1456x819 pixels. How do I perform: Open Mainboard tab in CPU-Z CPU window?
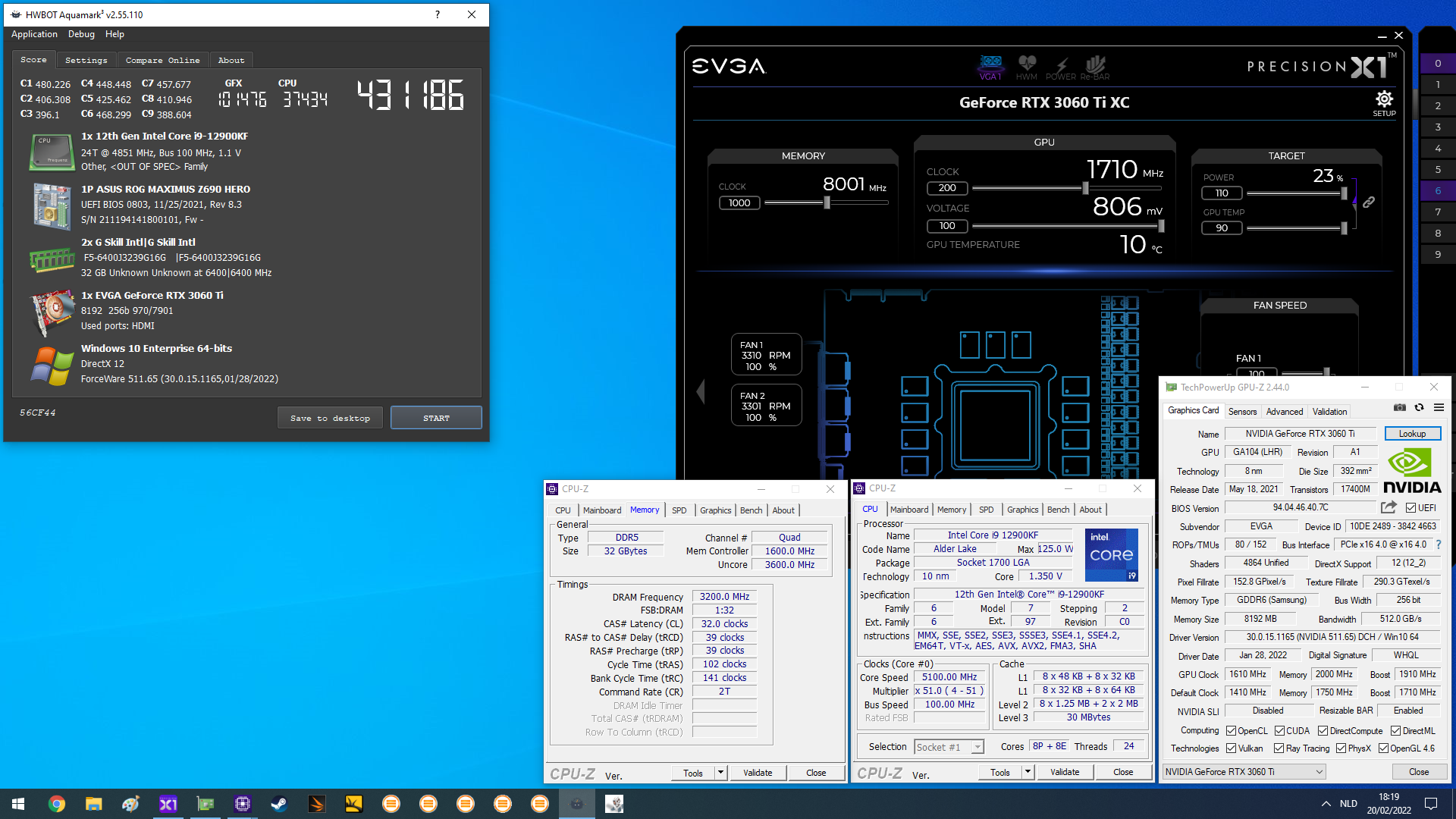(x=908, y=510)
